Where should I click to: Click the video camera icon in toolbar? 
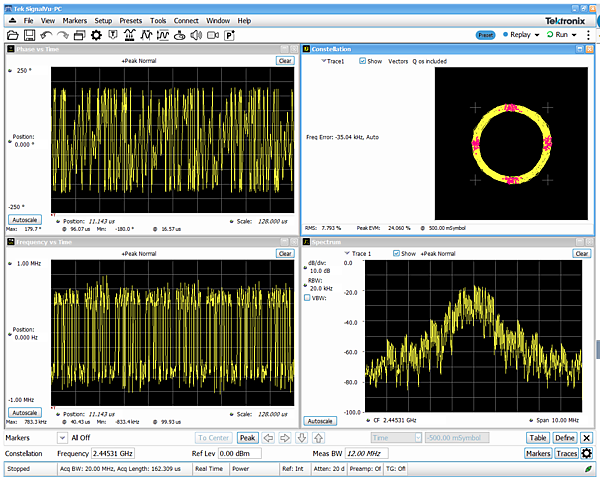212,35
